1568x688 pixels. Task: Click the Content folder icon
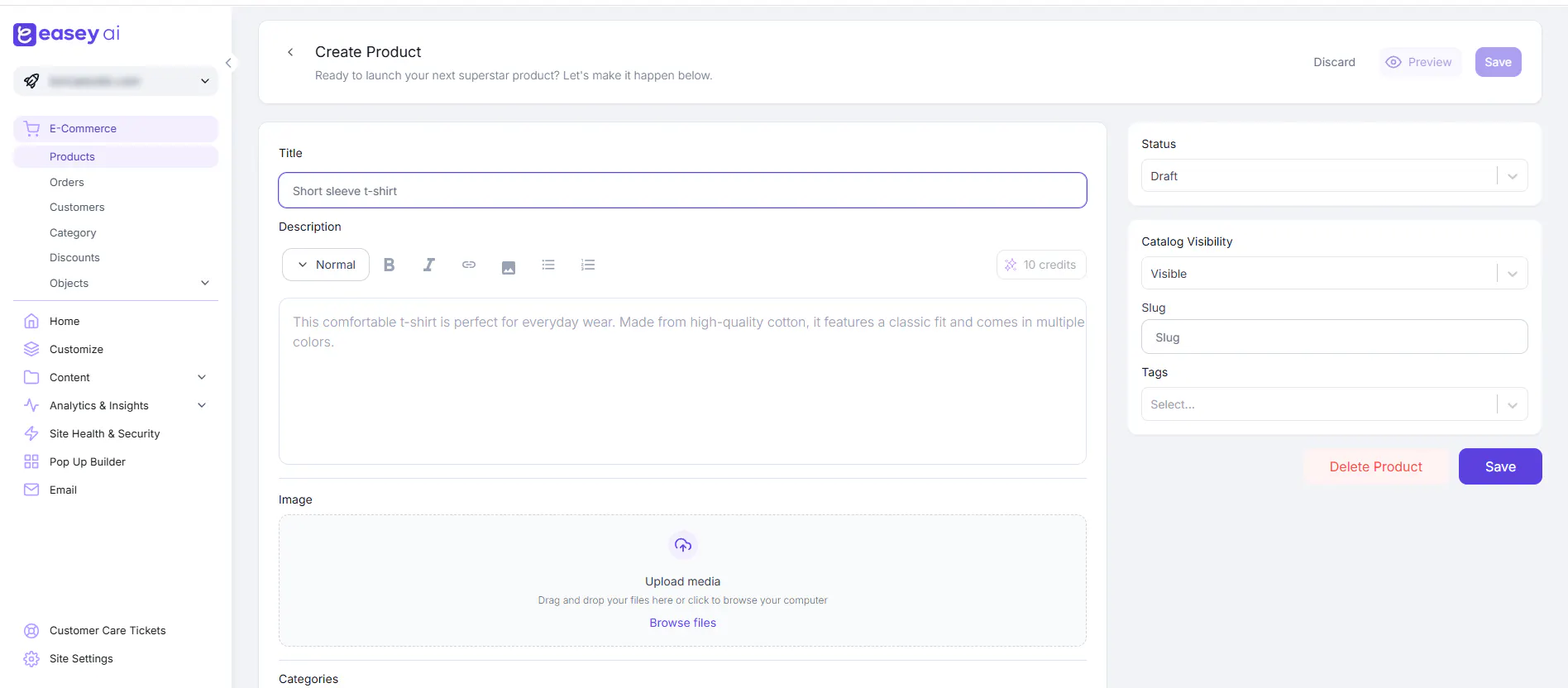click(x=31, y=377)
